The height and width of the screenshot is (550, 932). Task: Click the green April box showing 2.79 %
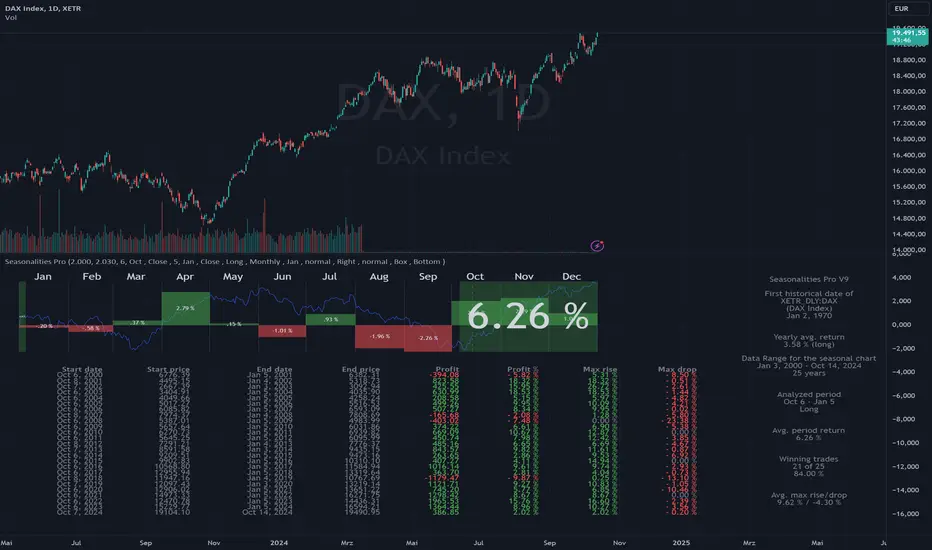coord(185,308)
